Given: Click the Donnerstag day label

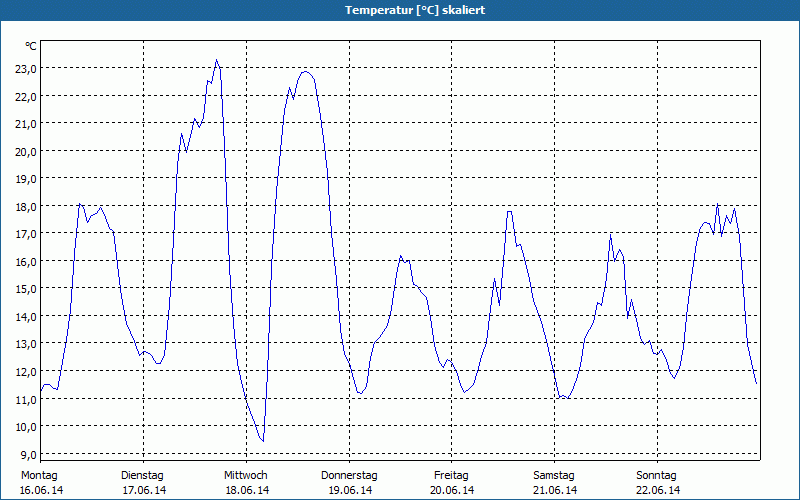Looking at the screenshot, I should pos(349,476).
